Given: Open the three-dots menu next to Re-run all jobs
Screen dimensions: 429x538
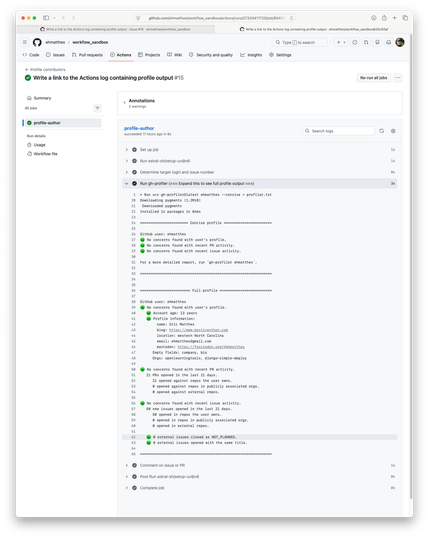Looking at the screenshot, I should 397,78.
